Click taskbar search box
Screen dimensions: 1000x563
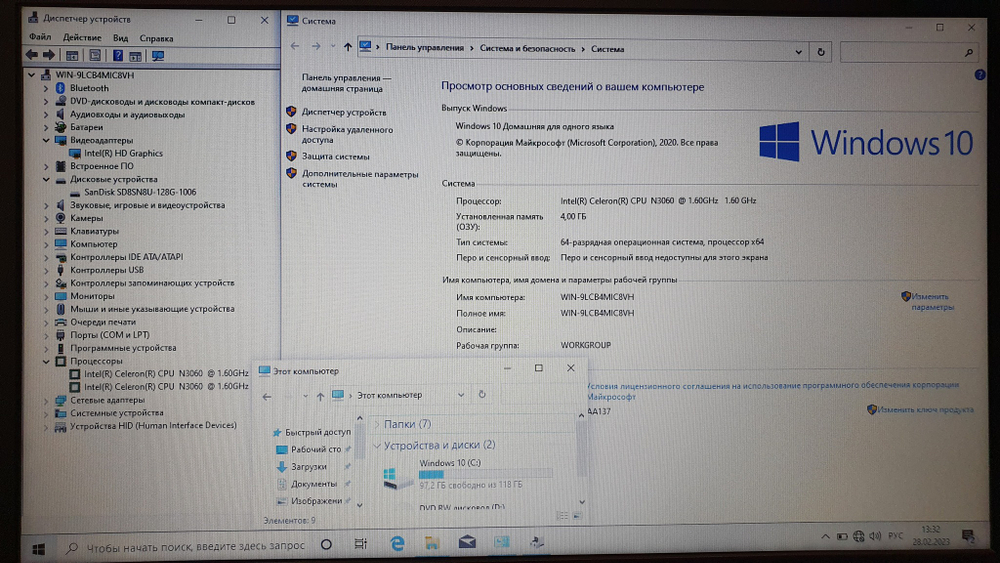click(188, 546)
